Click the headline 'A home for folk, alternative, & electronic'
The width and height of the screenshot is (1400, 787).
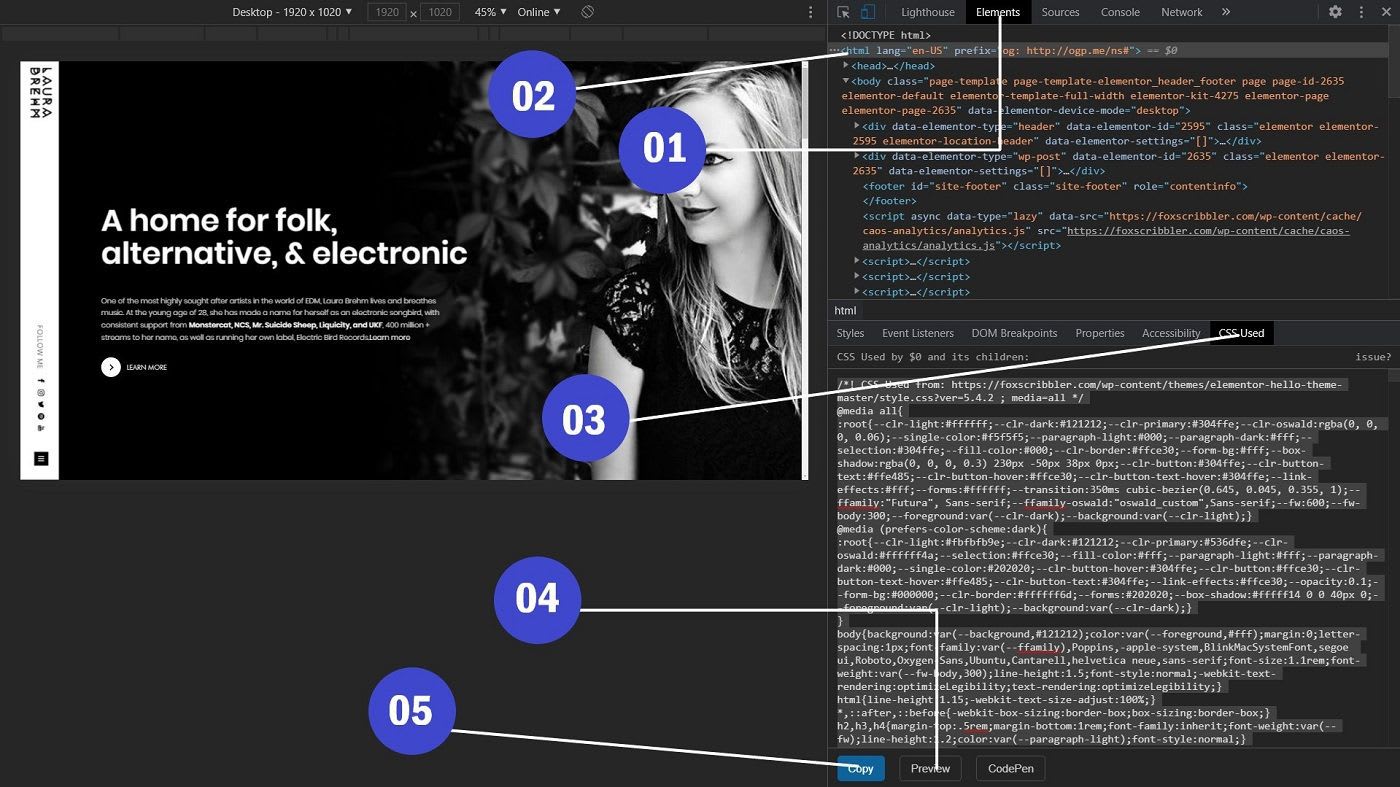pyautogui.click(x=284, y=236)
